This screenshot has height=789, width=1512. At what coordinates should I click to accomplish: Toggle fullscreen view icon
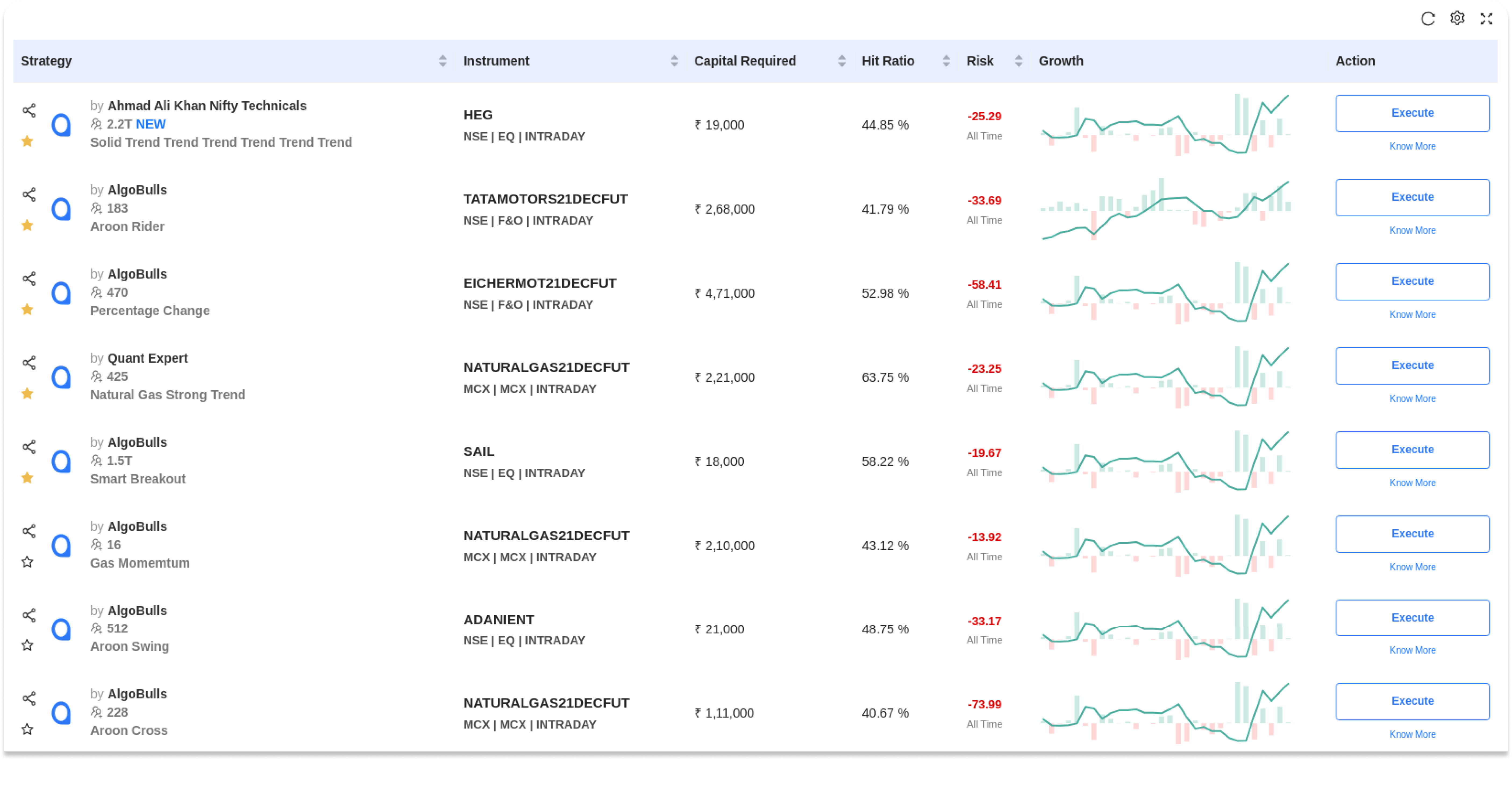(1486, 19)
